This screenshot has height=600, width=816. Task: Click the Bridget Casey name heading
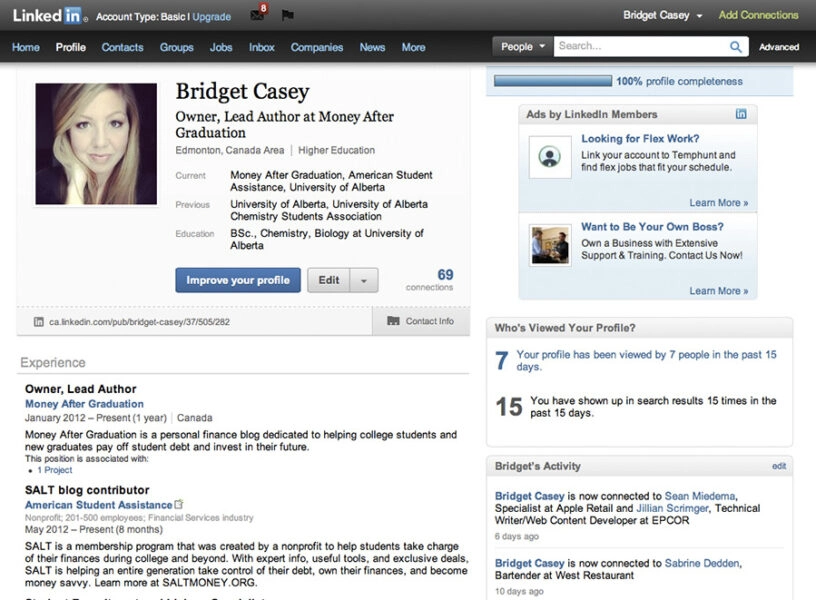(x=243, y=92)
